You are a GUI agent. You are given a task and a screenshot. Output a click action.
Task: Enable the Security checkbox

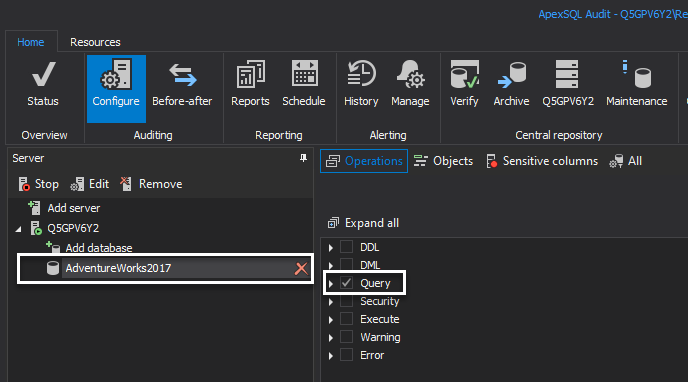tap(346, 301)
